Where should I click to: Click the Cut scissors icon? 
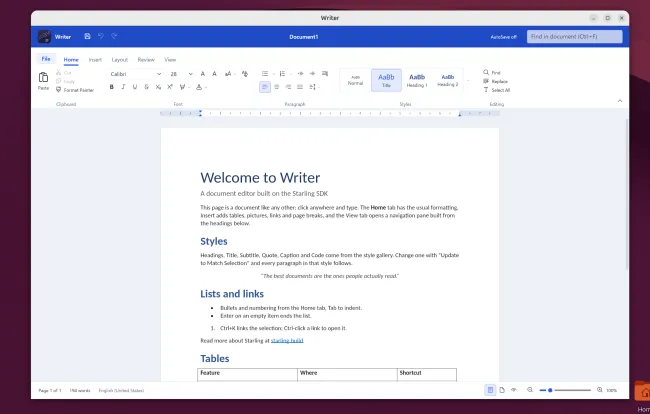point(58,73)
